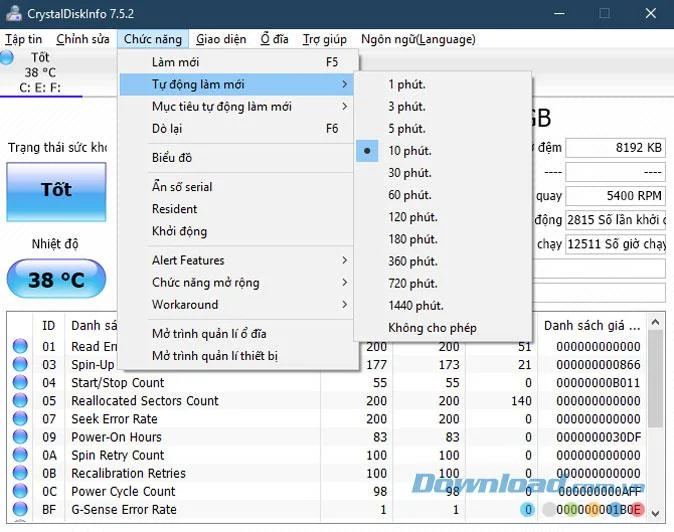This screenshot has height=532, width=674.
Task: Click the 8192 KB buffer size field
Action: (616, 148)
